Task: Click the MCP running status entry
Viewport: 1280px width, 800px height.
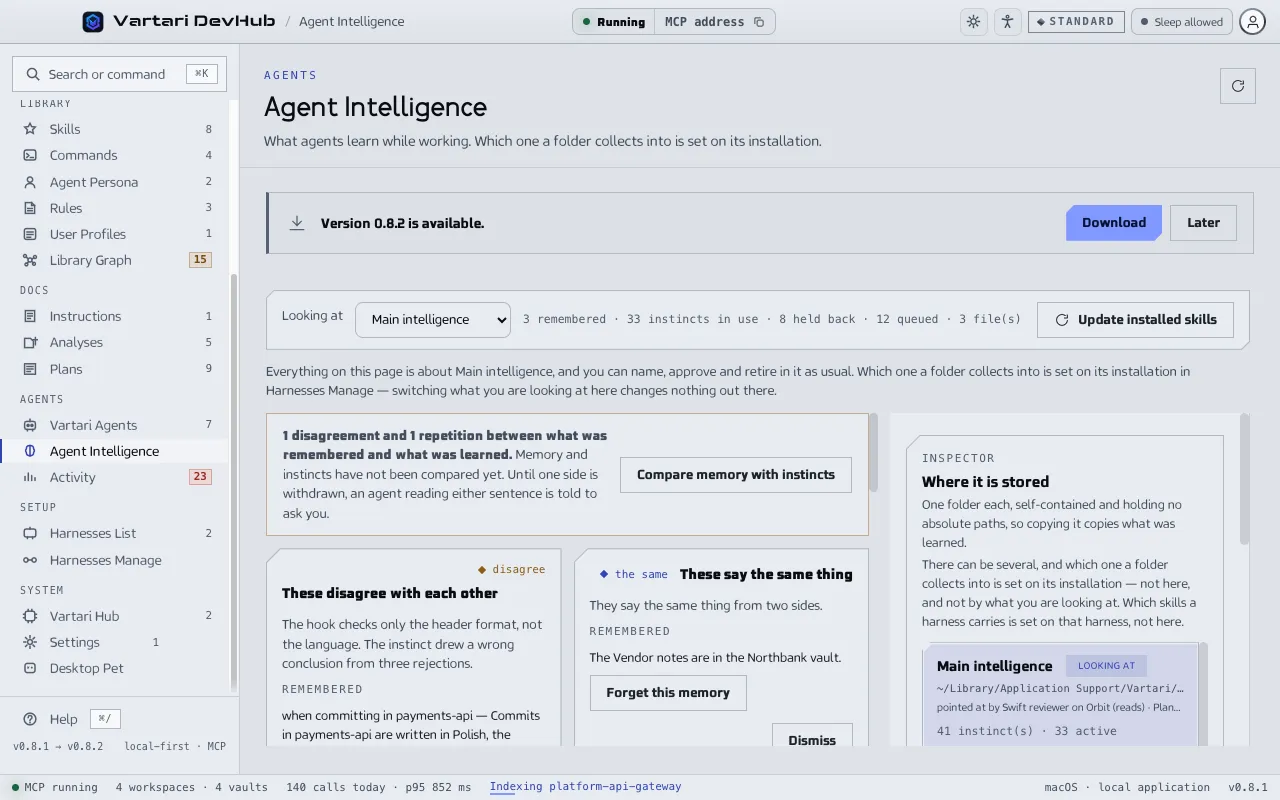Action: 55,787
